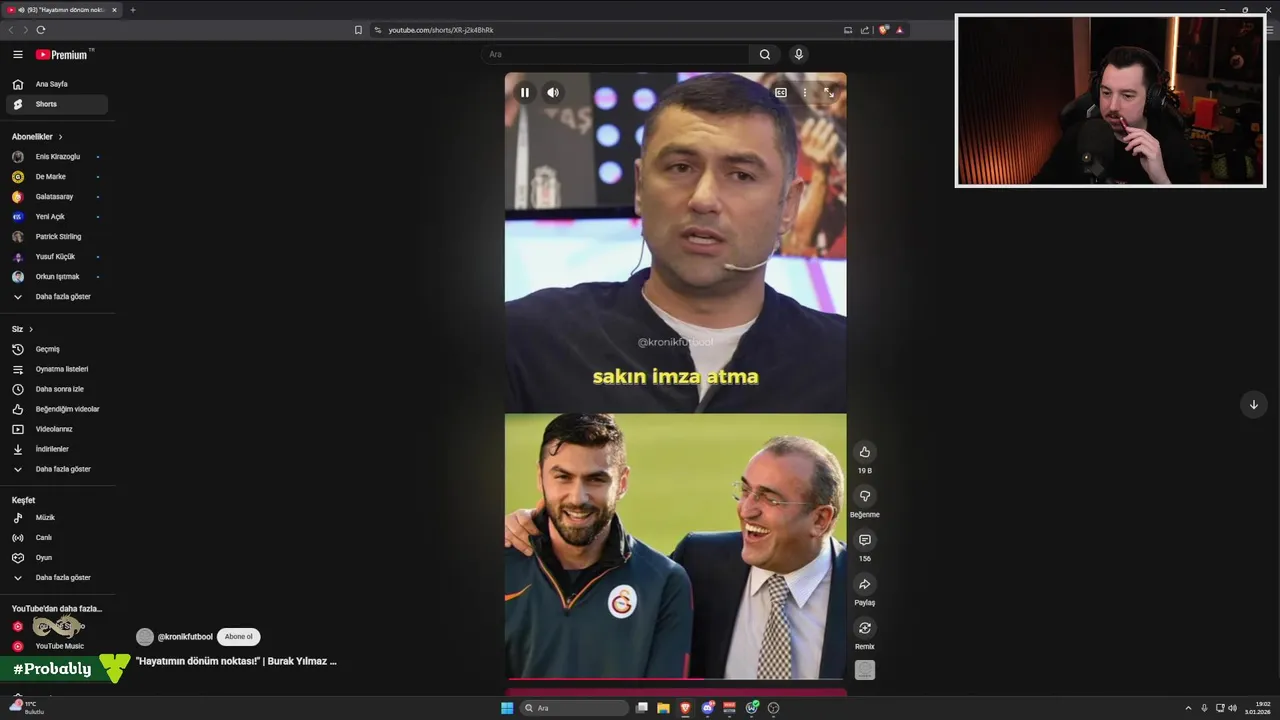
Task: Open the Siz section chevron
Action: coord(31,329)
